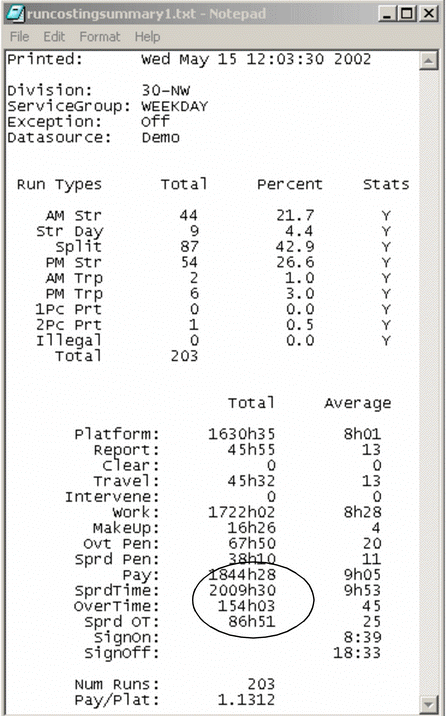The image size is (447, 716).
Task: Minimize the Notepad window
Action: click(387, 14)
